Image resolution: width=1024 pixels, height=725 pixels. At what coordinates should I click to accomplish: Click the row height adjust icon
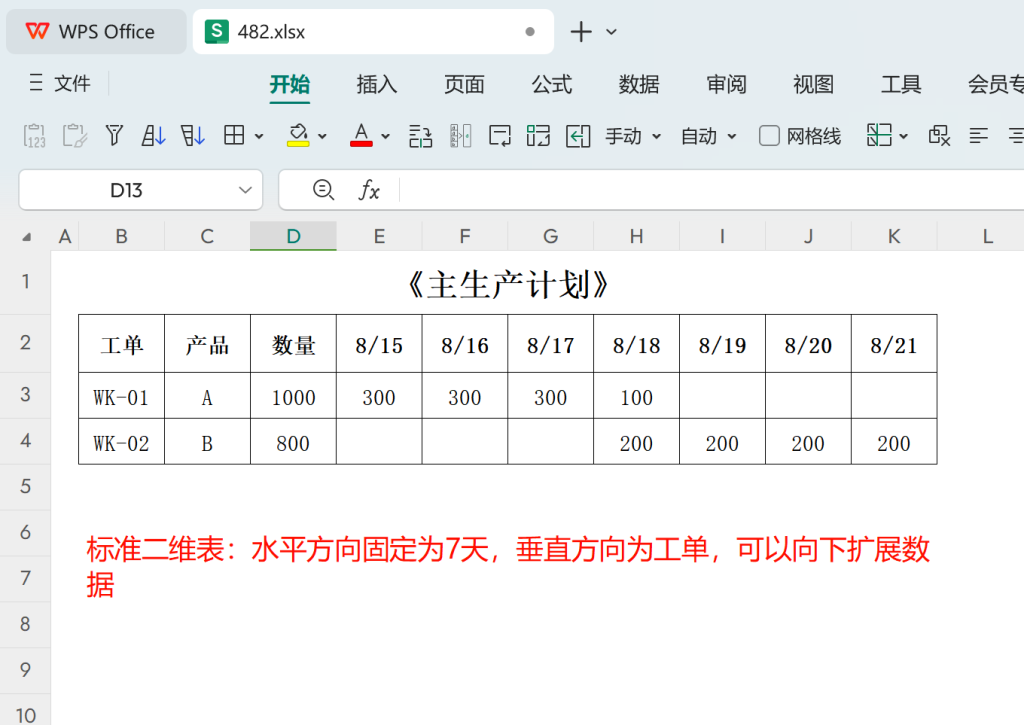coord(421,136)
